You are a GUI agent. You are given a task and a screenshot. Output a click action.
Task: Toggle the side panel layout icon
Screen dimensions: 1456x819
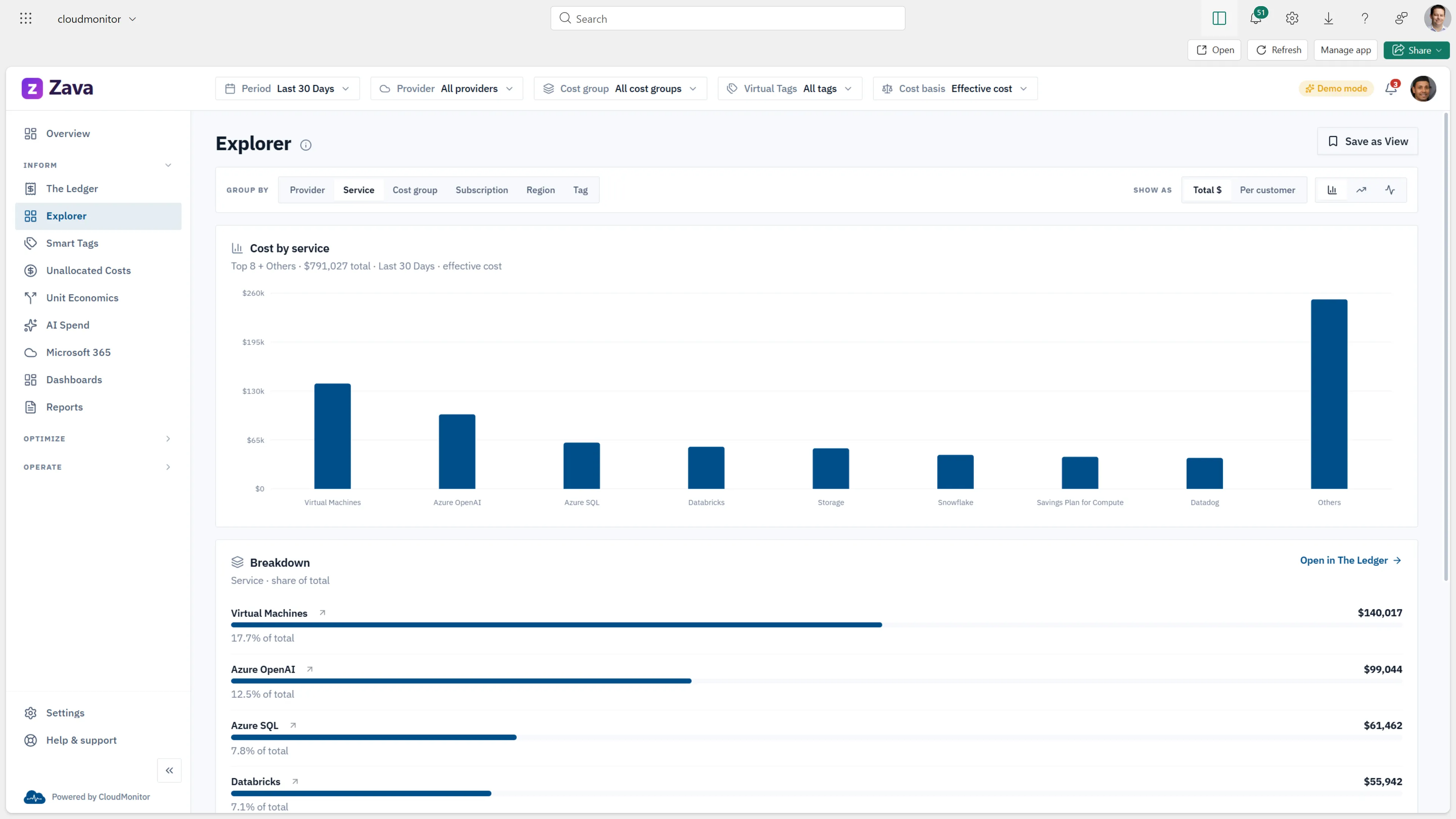point(1219,19)
